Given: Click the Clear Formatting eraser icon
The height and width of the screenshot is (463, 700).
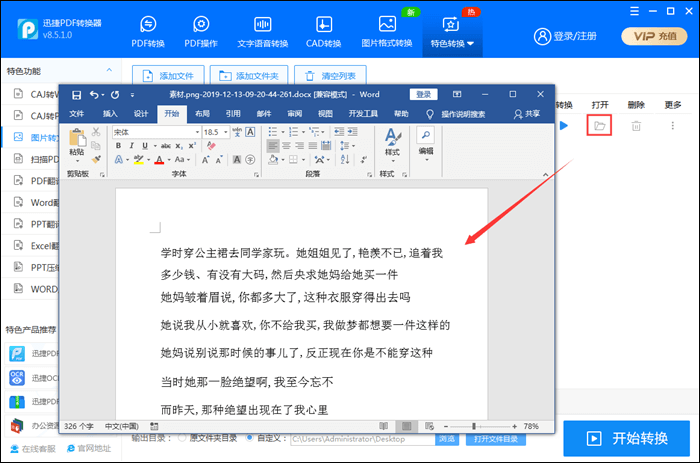Looking at the screenshot, I should point(211,146).
